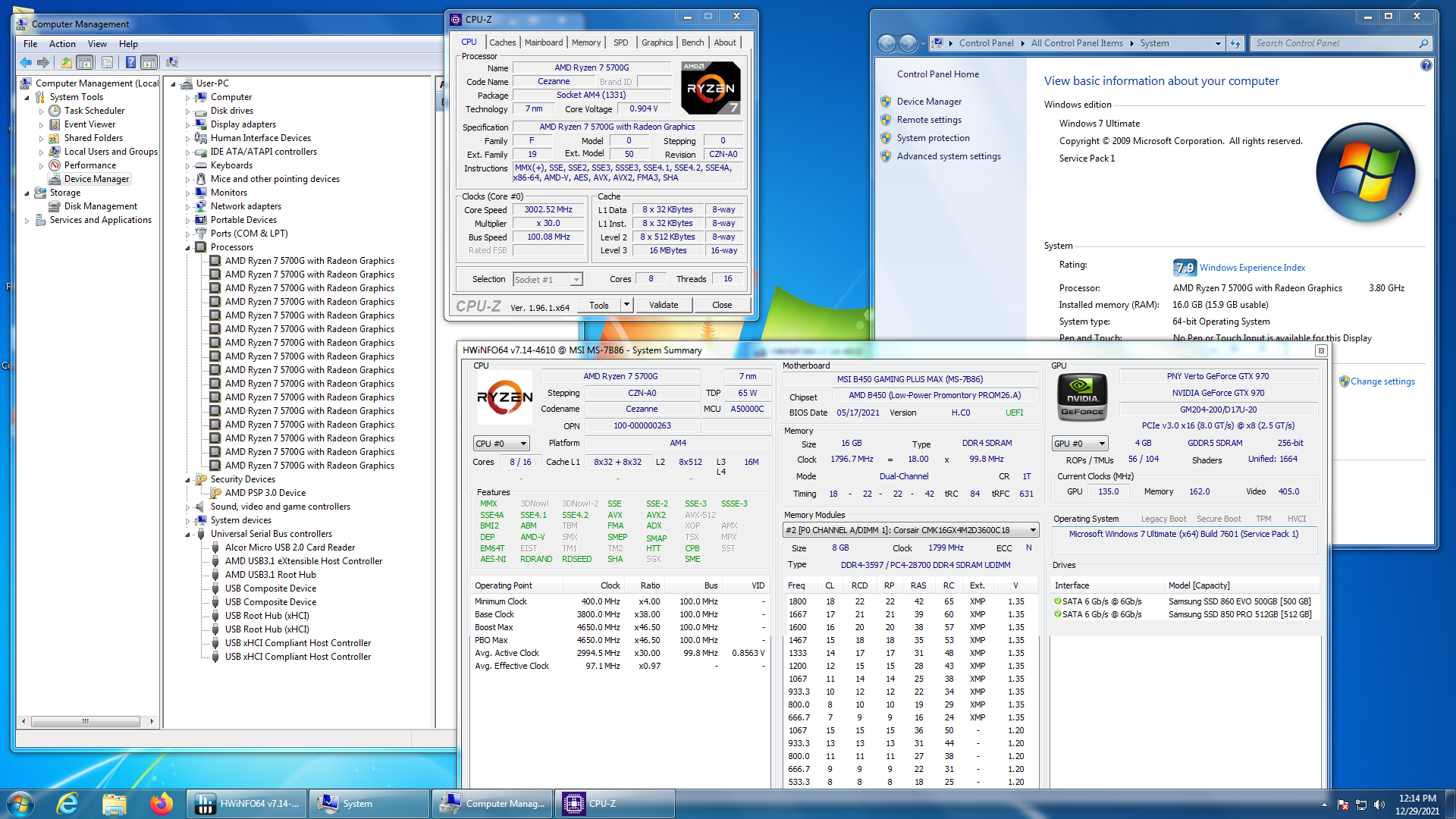Image resolution: width=1456 pixels, height=819 pixels.
Task: Click the blue Help question mark icon
Action: (130, 62)
